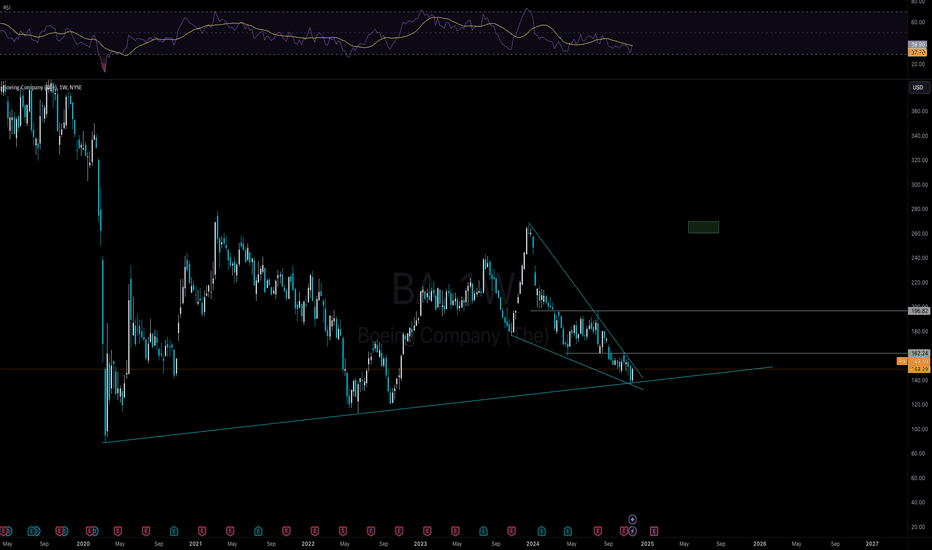Click the 40.00 price axis label
932x550 pixels.
pyautogui.click(x=919, y=502)
